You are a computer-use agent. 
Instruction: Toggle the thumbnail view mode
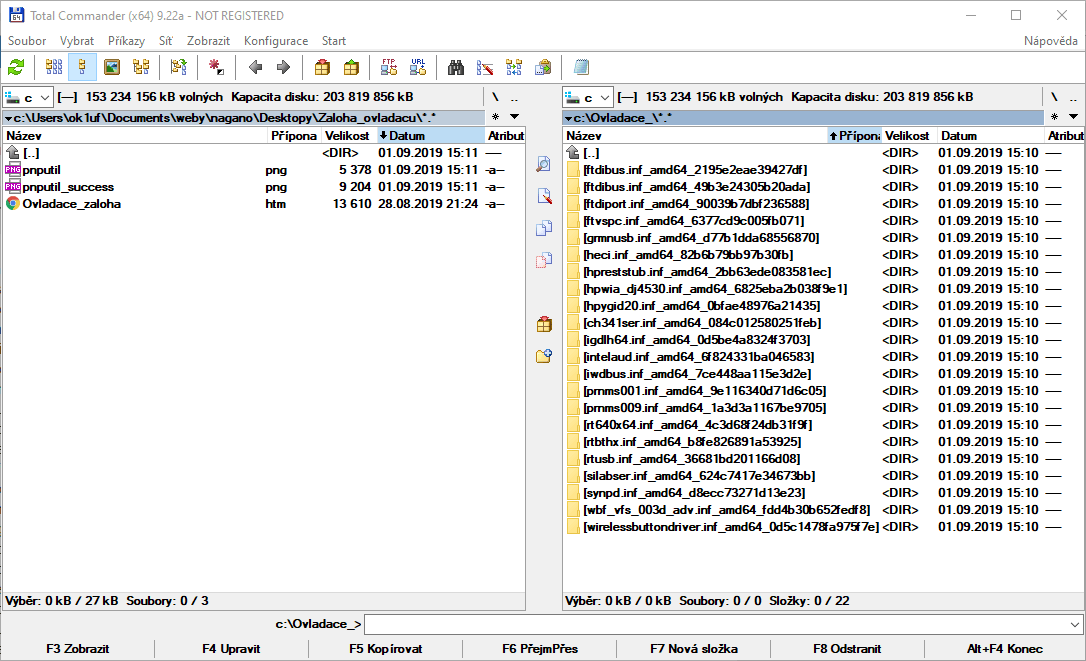pos(112,68)
